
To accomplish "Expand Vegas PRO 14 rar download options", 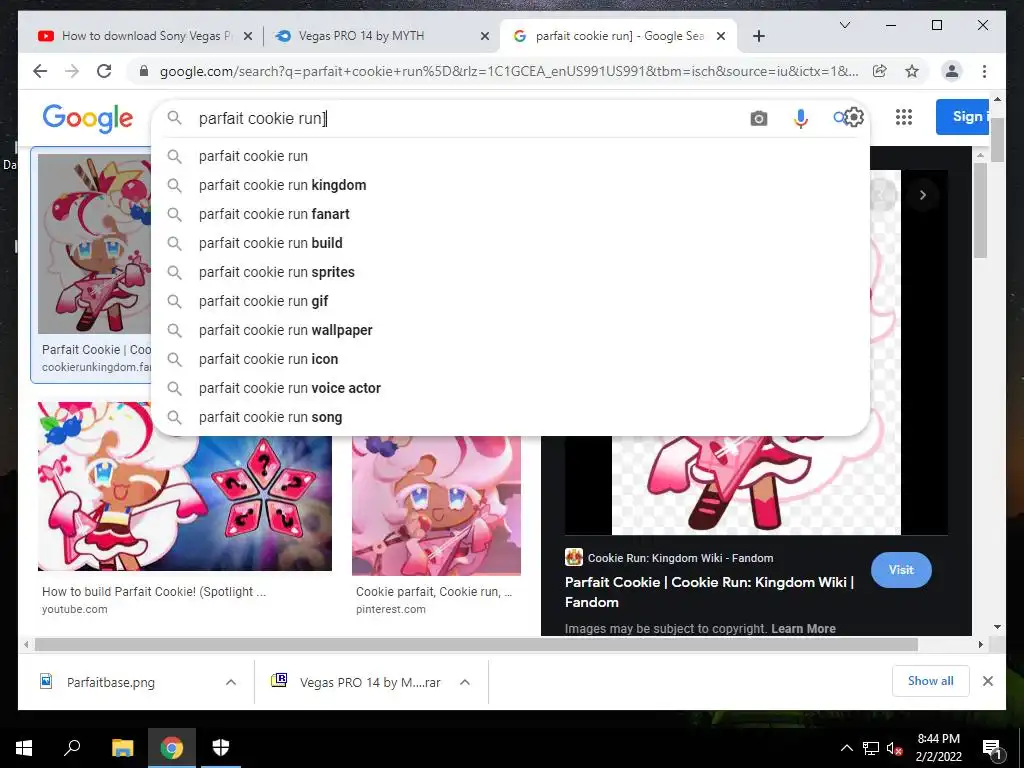I will (465, 682).
